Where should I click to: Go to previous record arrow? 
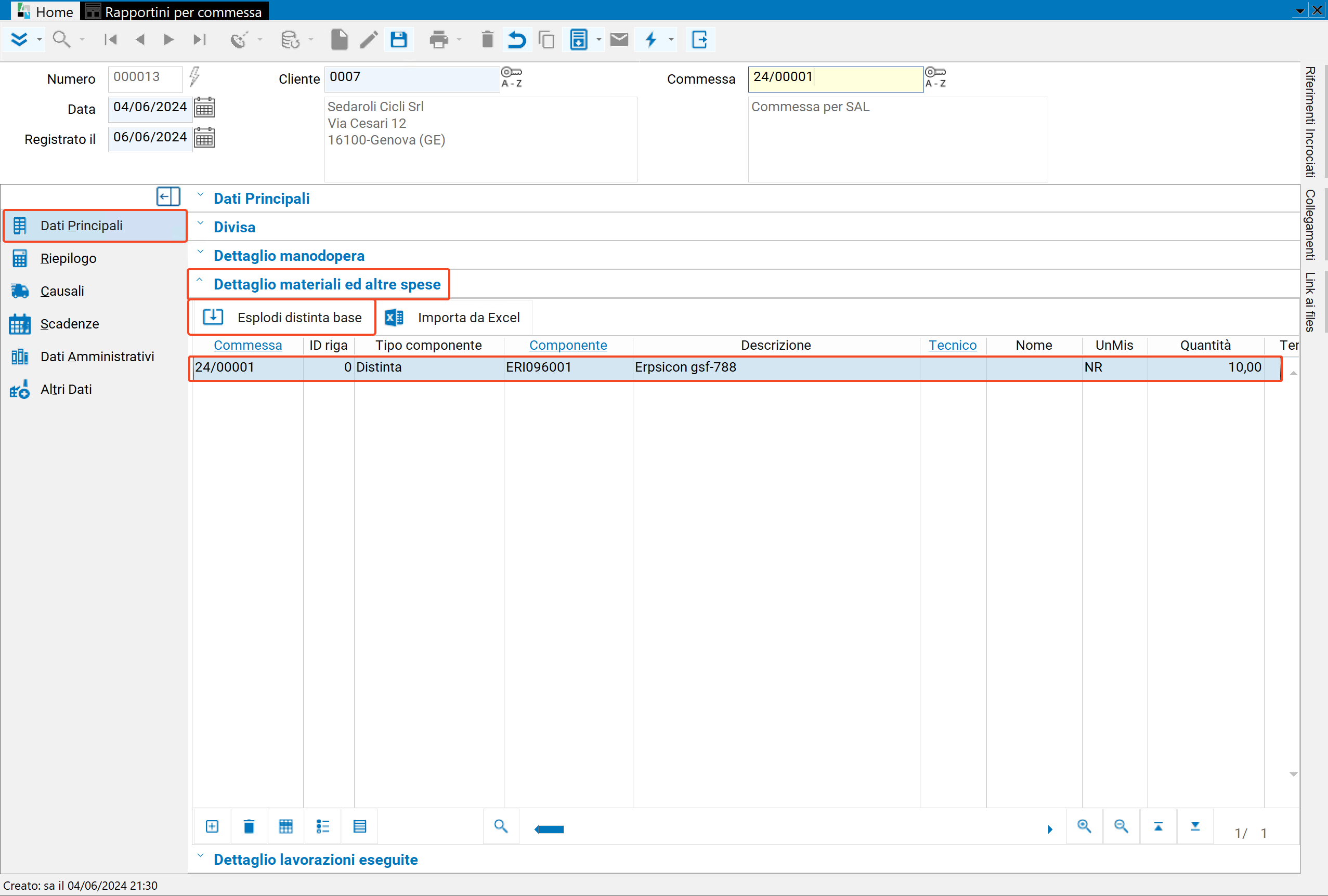point(140,39)
